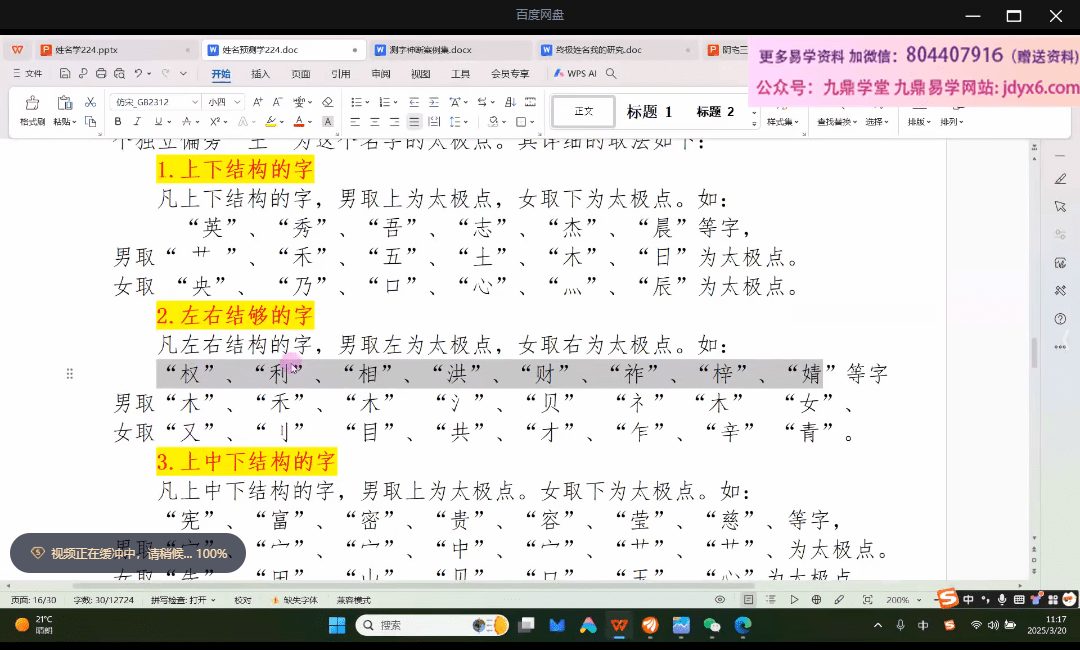Open the font name dropdown 仿宋_GB2312
The image size is (1080, 650).
(152, 102)
